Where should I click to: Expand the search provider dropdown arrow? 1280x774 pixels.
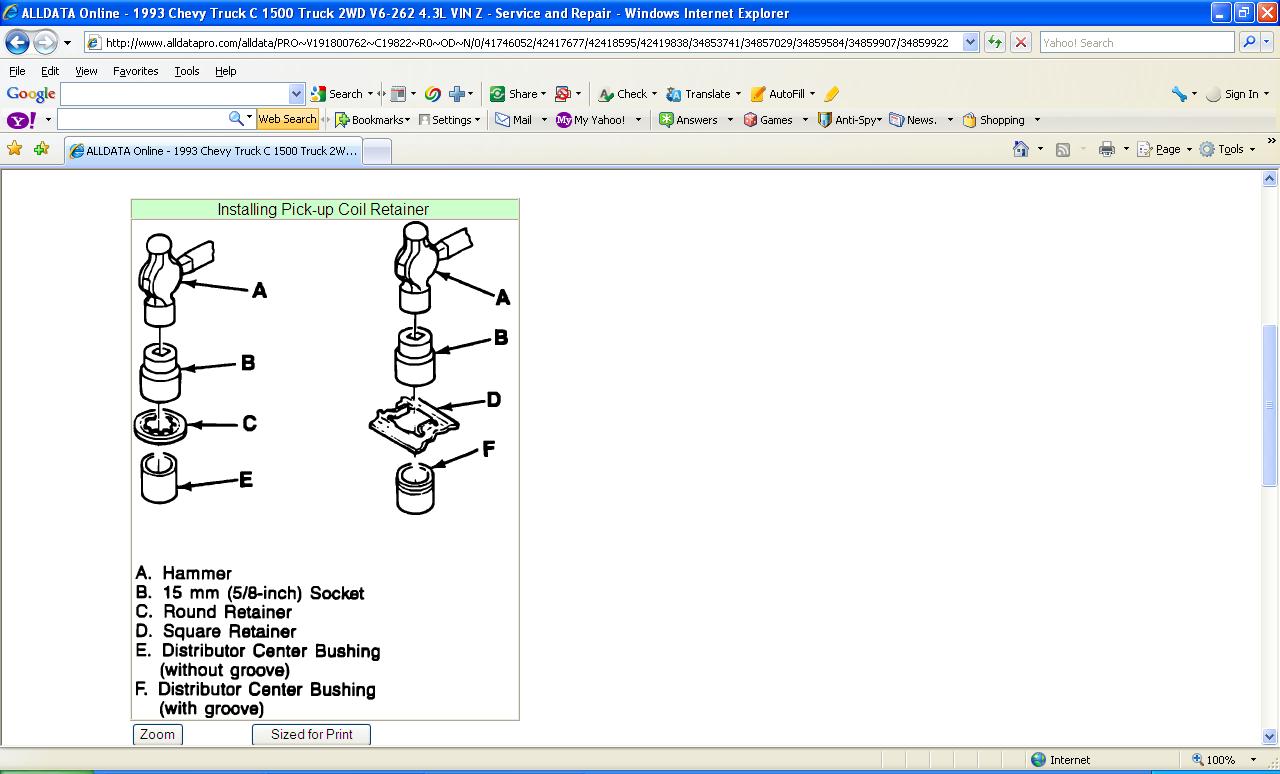tap(1268, 43)
